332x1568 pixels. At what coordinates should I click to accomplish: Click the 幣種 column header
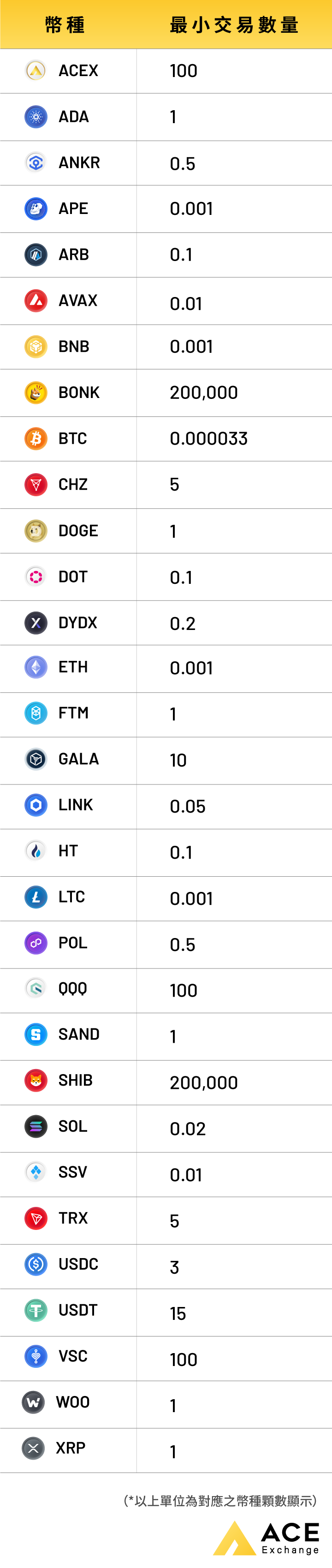pyautogui.click(x=65, y=25)
